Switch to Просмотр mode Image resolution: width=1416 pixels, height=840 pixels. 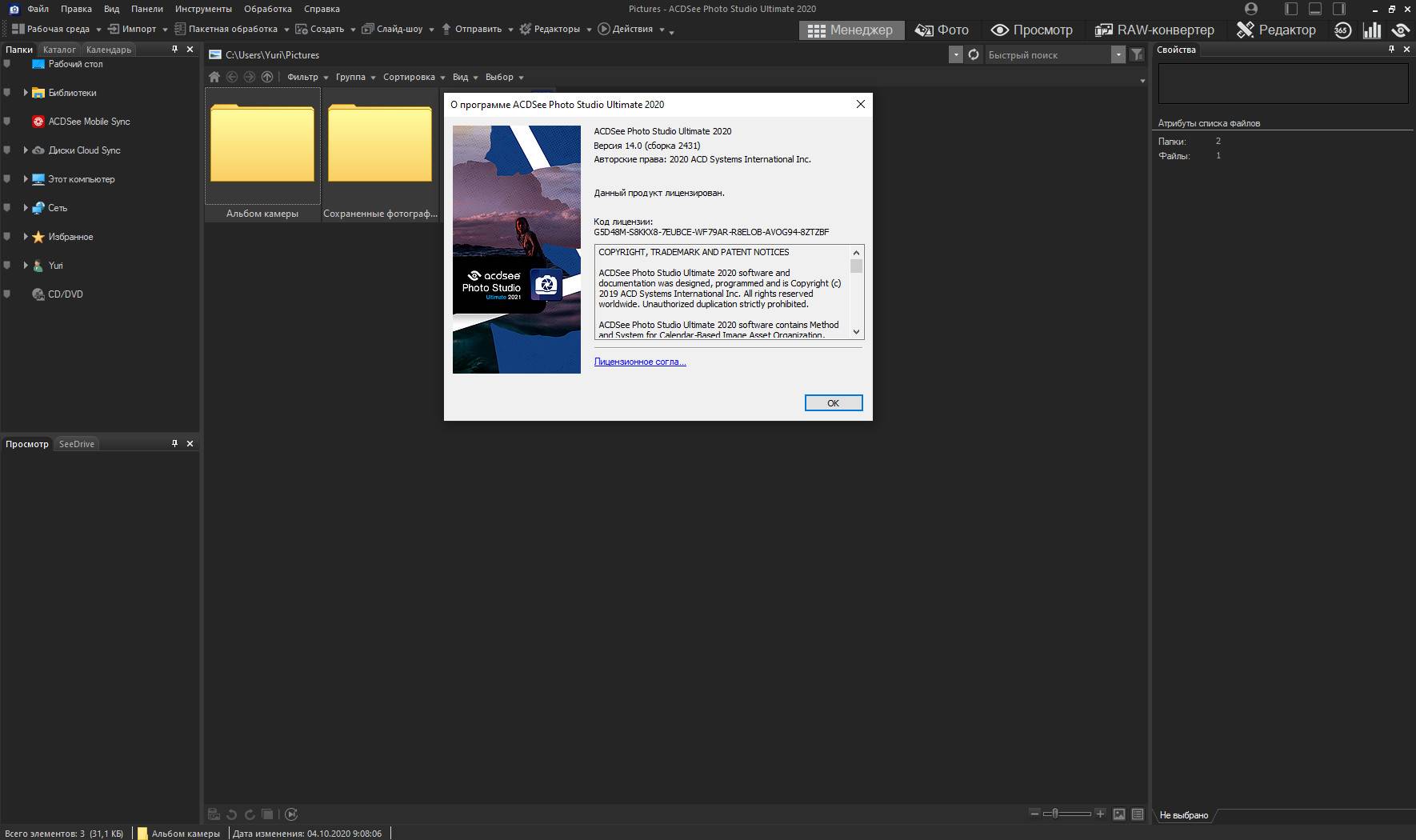(x=1032, y=30)
